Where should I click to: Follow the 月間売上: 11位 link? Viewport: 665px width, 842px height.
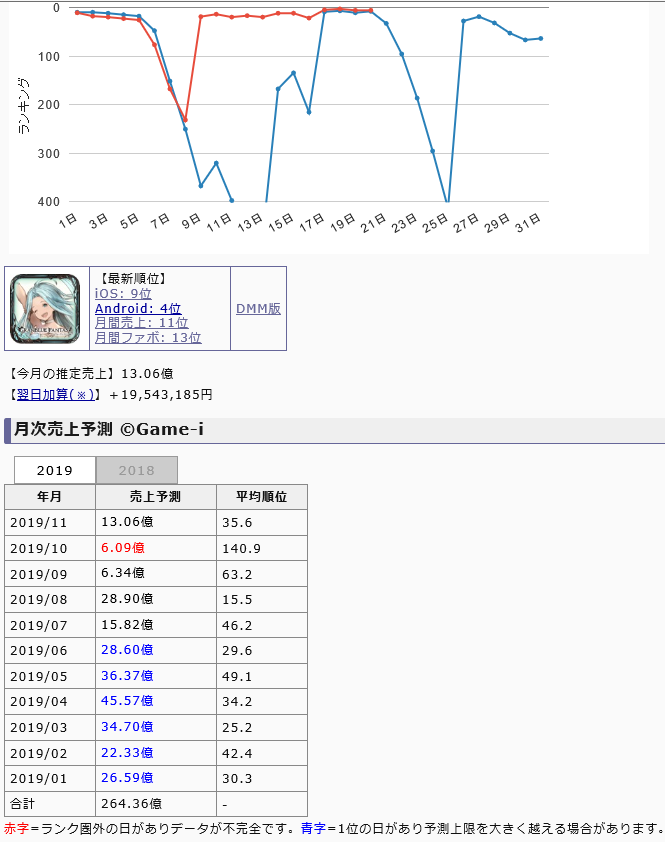[x=141, y=323]
